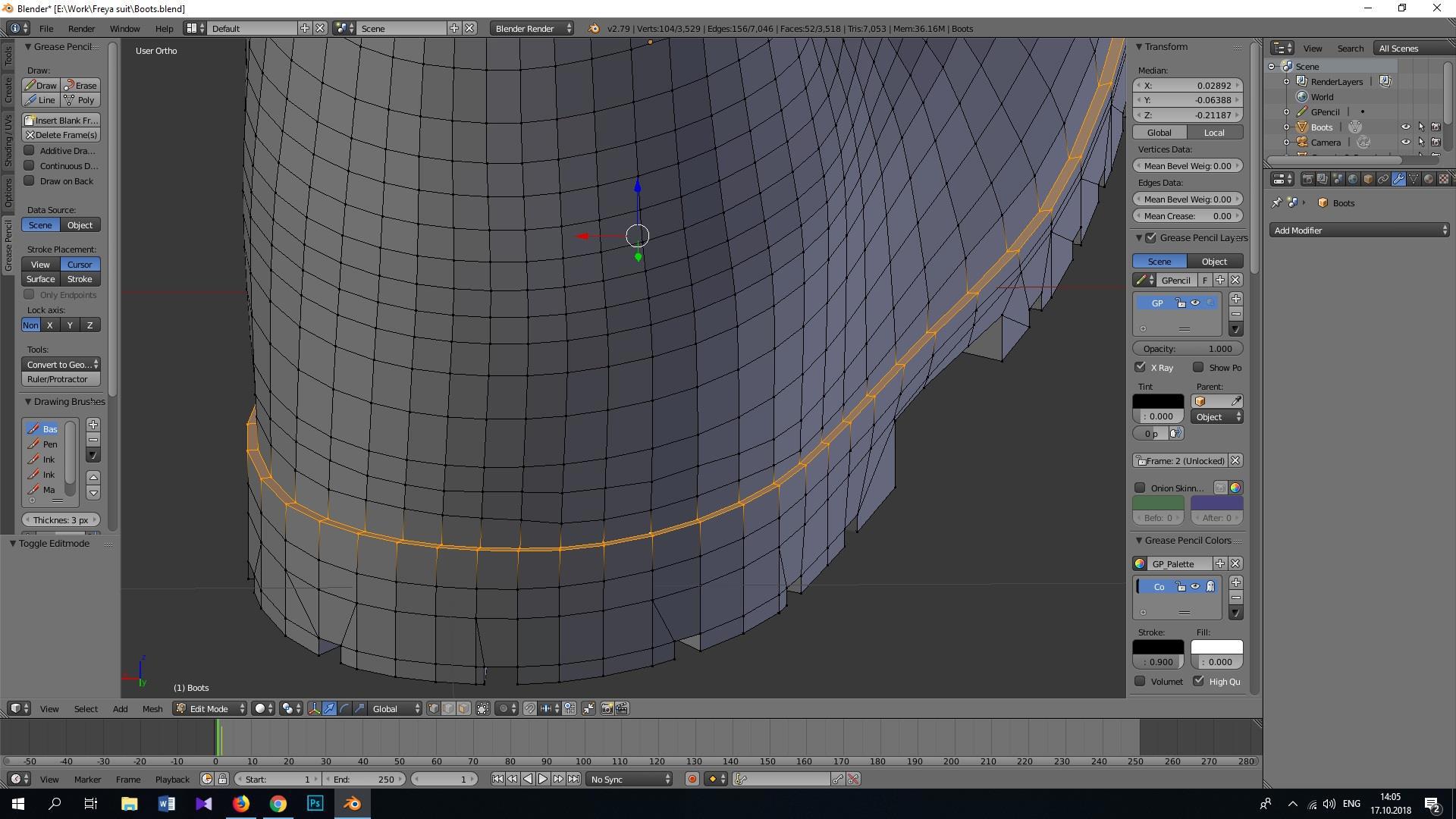Viewport: 1456px width, 819px height.
Task: Click the Delete Frame(s) button
Action: tap(61, 135)
